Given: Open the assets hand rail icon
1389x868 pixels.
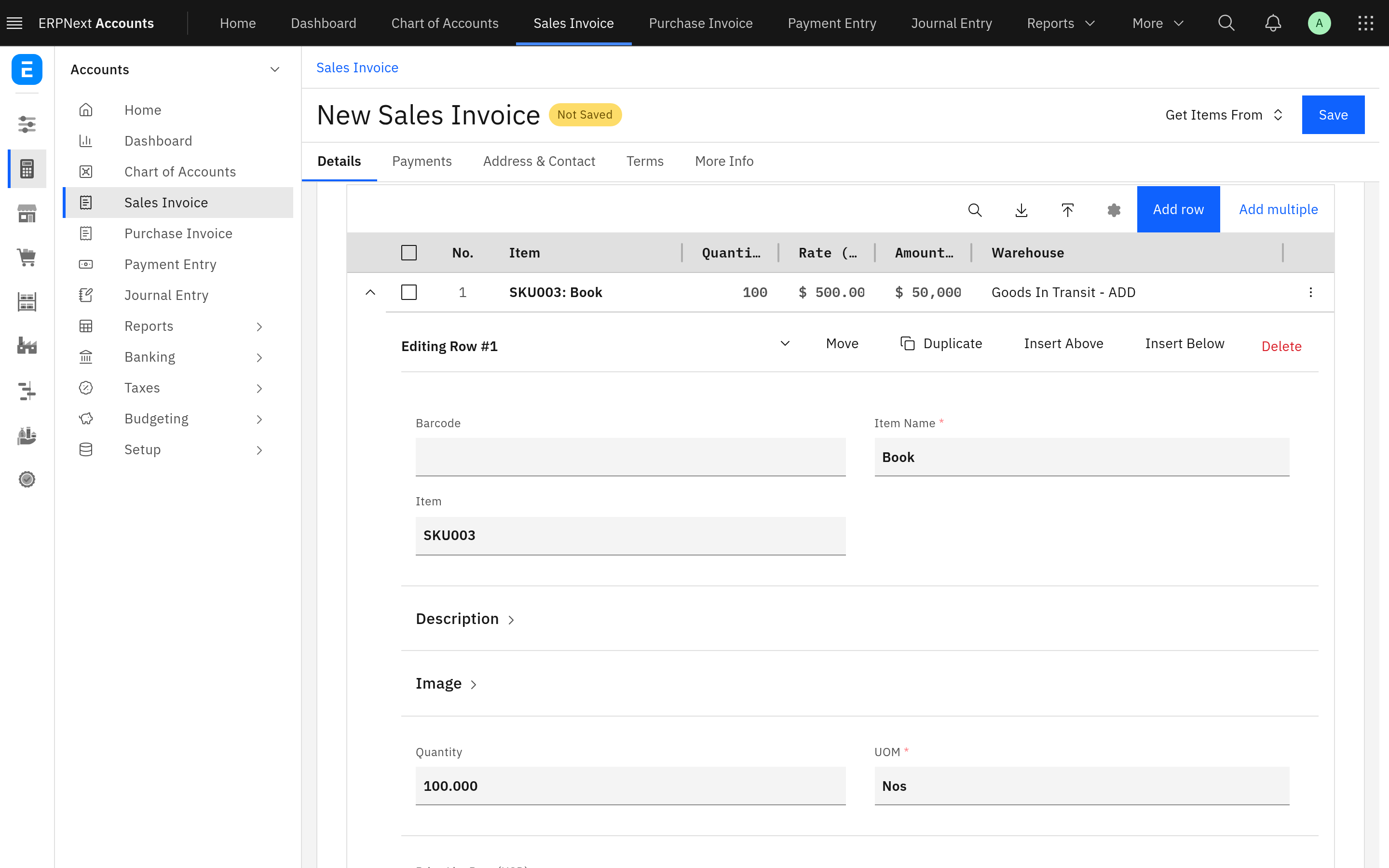Looking at the screenshot, I should (x=27, y=435).
